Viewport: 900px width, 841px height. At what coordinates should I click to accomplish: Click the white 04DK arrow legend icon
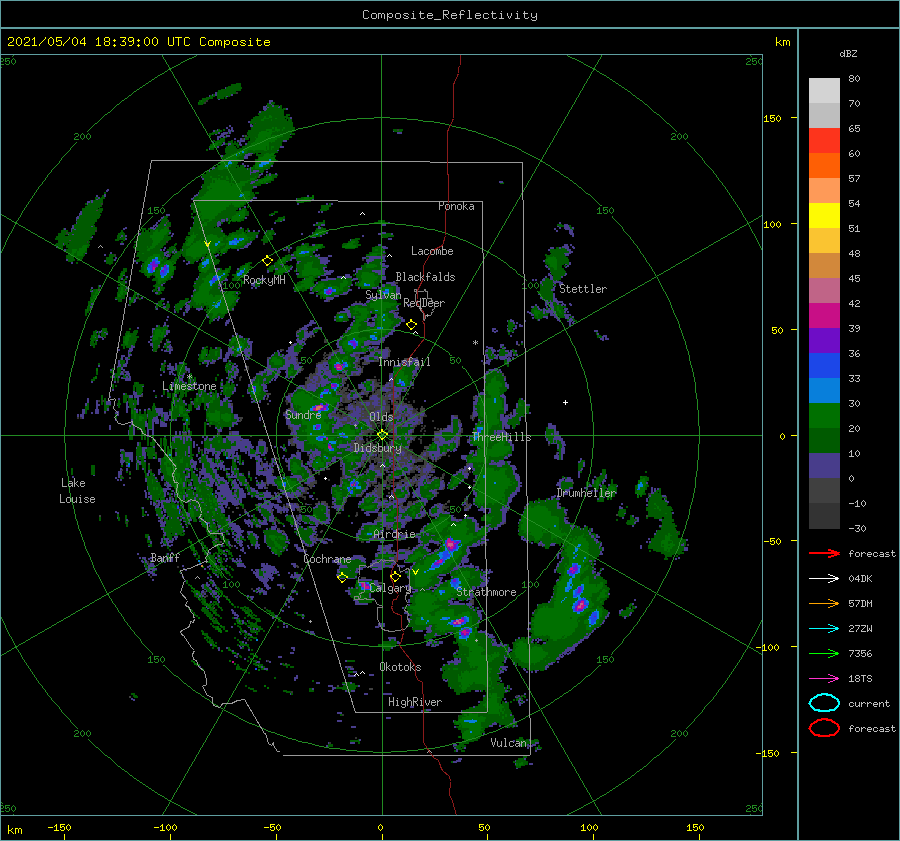tap(824, 578)
